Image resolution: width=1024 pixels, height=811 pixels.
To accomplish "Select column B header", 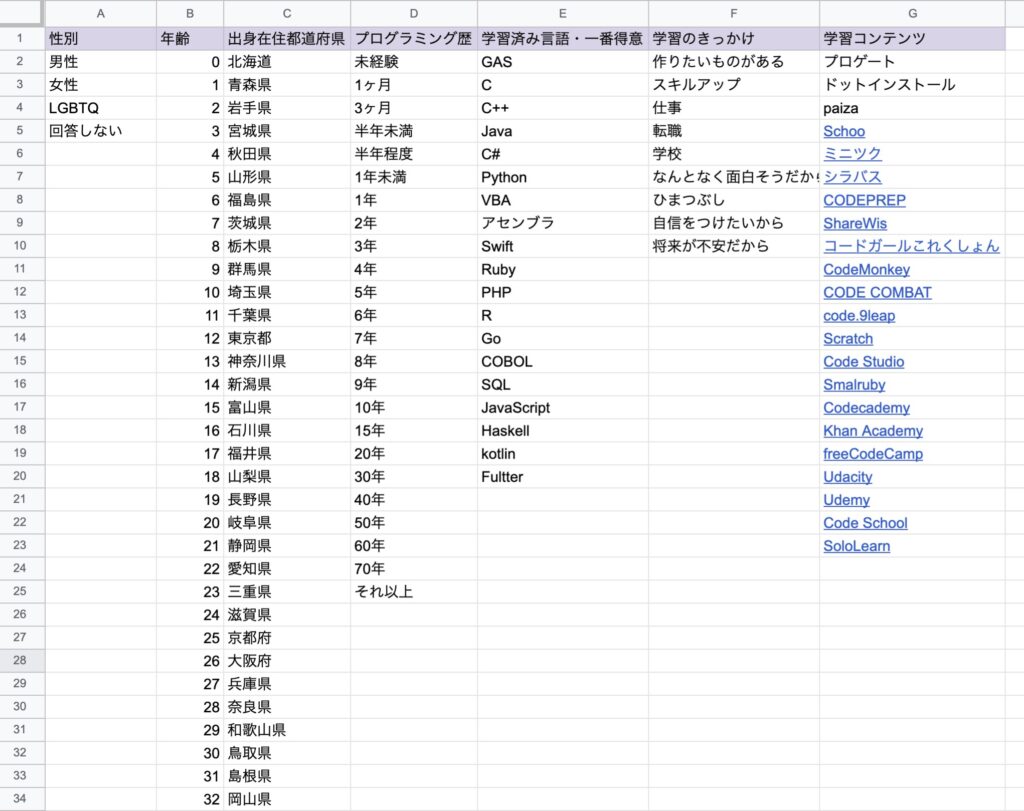I will pos(190,13).
